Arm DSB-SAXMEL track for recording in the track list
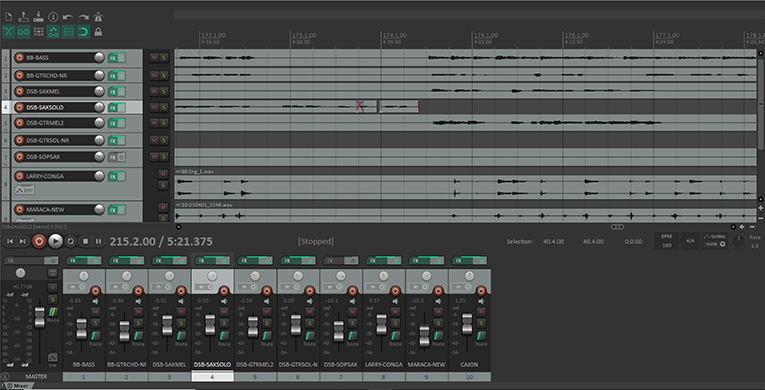The image size is (765, 390). pyautogui.click(x=19, y=91)
